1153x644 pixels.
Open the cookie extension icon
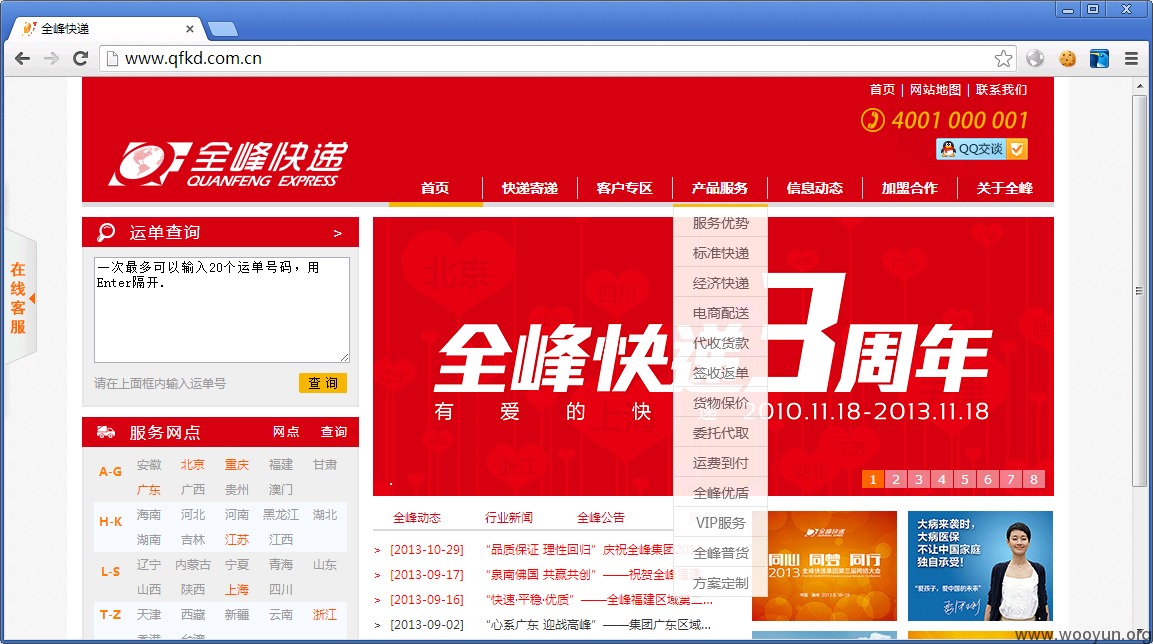tap(1067, 58)
